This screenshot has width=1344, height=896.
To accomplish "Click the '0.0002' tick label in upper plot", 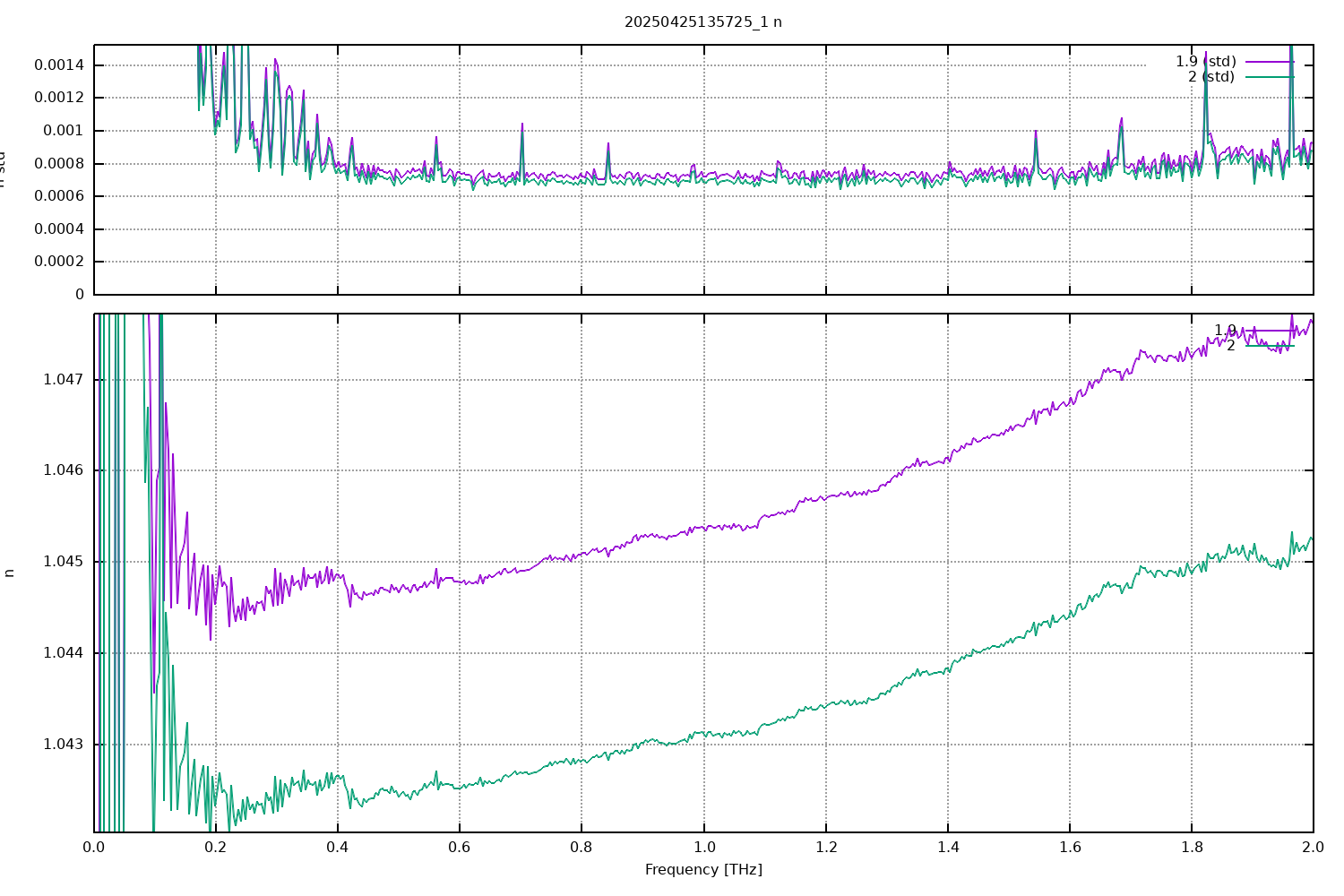I will 59,262.
